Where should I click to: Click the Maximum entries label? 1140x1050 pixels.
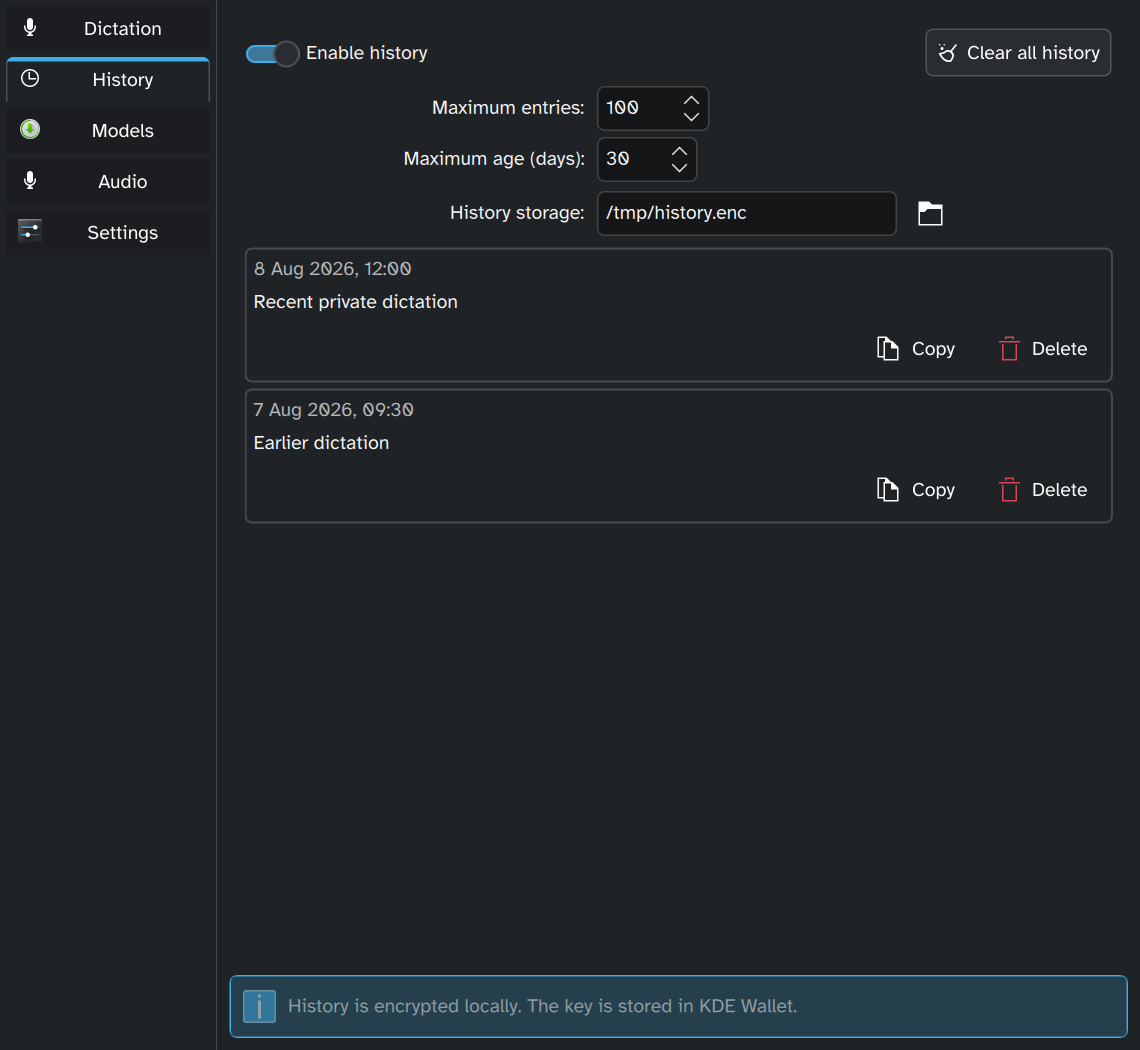[x=508, y=108]
